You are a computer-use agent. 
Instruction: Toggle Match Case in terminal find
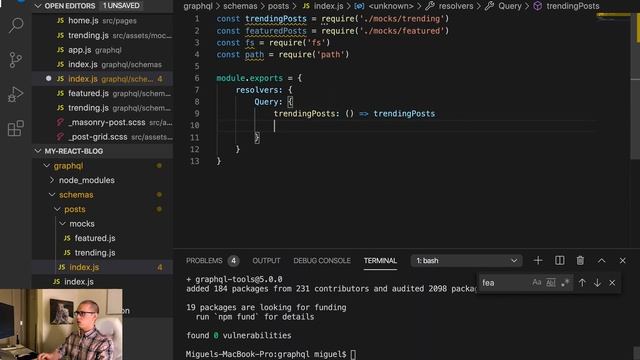(537, 282)
